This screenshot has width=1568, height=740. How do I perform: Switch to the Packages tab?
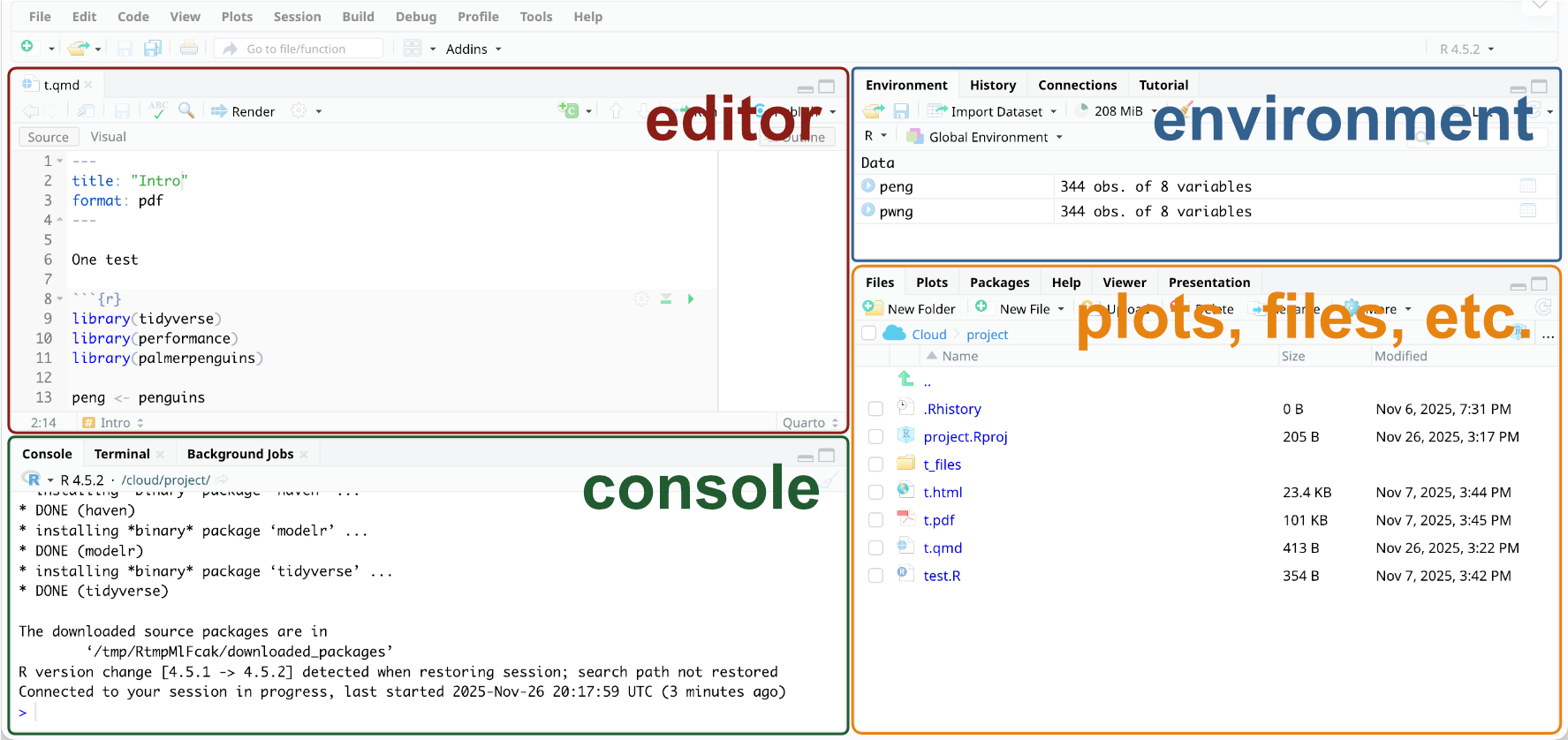[999, 283]
